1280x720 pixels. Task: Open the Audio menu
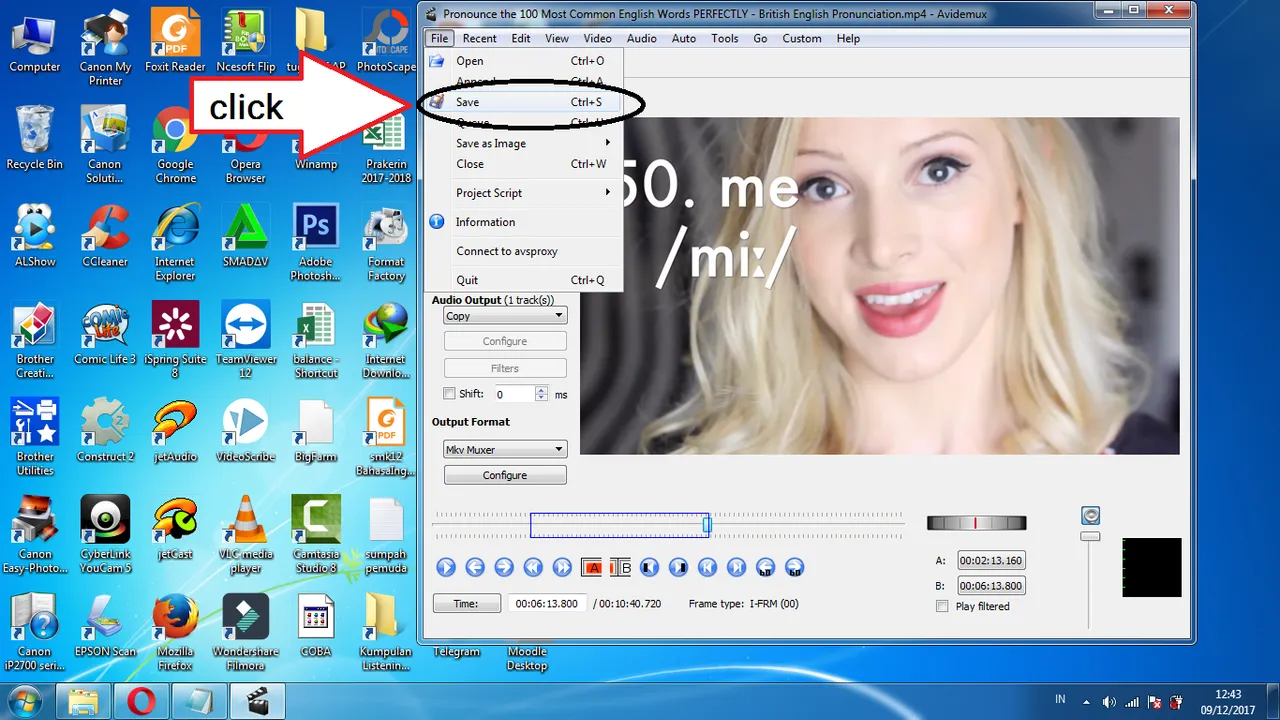tap(641, 38)
